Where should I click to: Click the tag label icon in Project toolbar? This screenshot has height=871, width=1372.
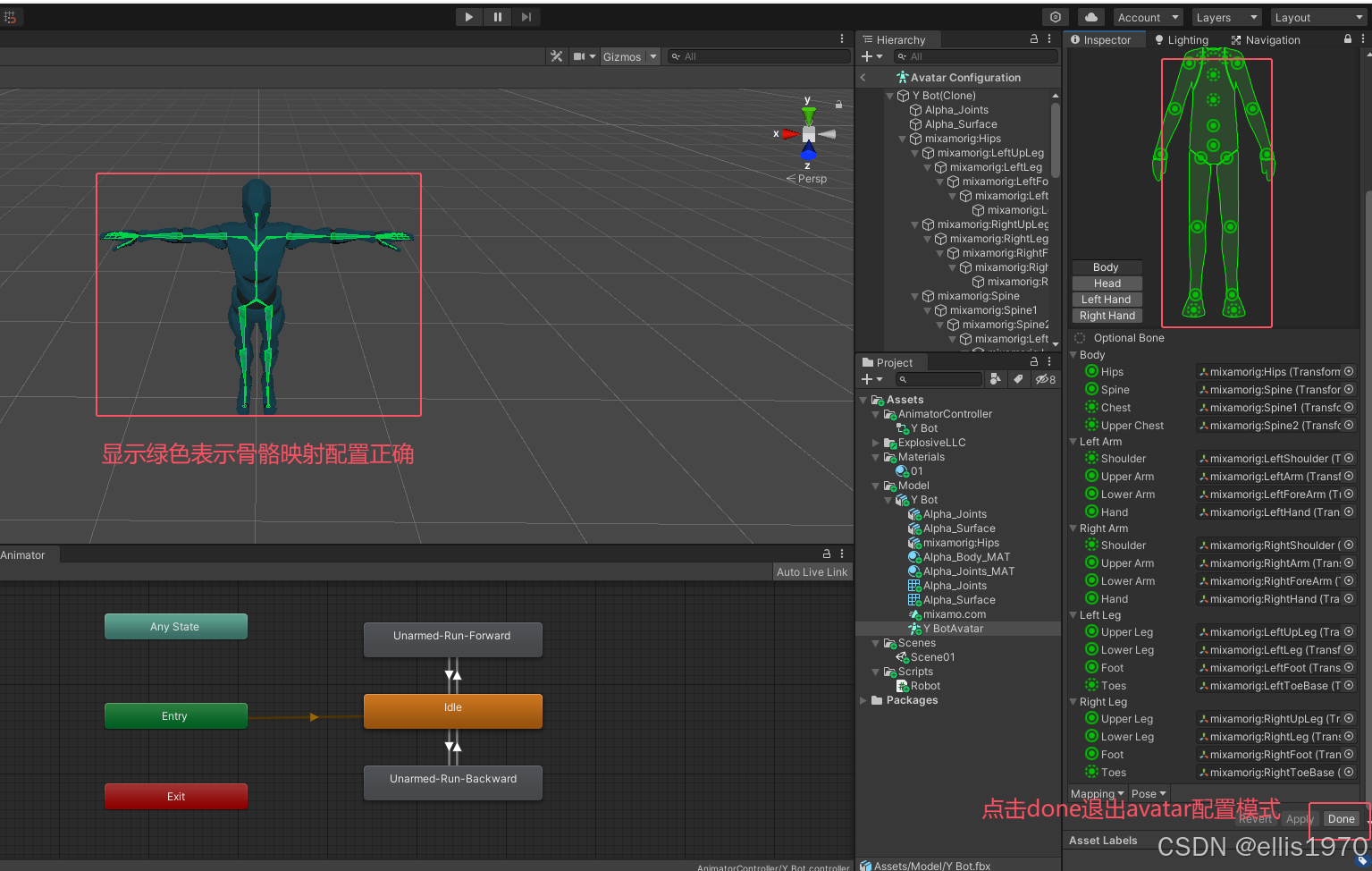pyautogui.click(x=1018, y=379)
